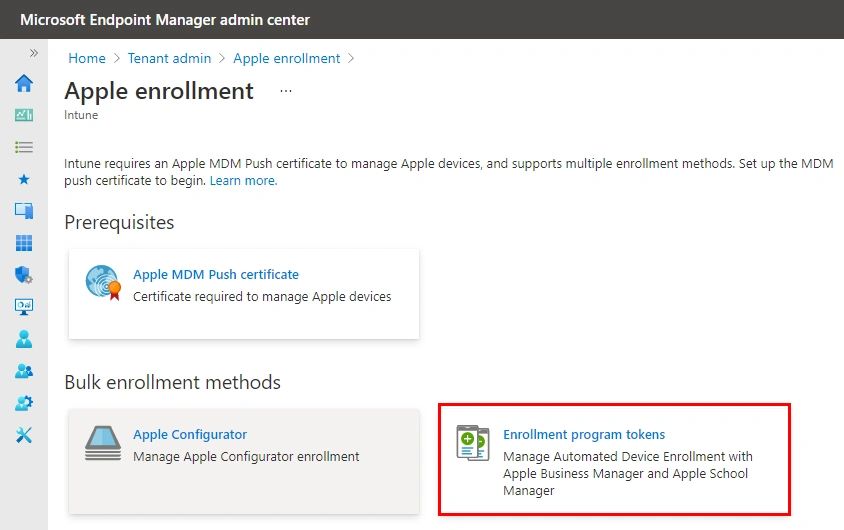Image resolution: width=844 pixels, height=530 pixels.
Task: Select Enrollment program tokens tile
Action: [583, 435]
